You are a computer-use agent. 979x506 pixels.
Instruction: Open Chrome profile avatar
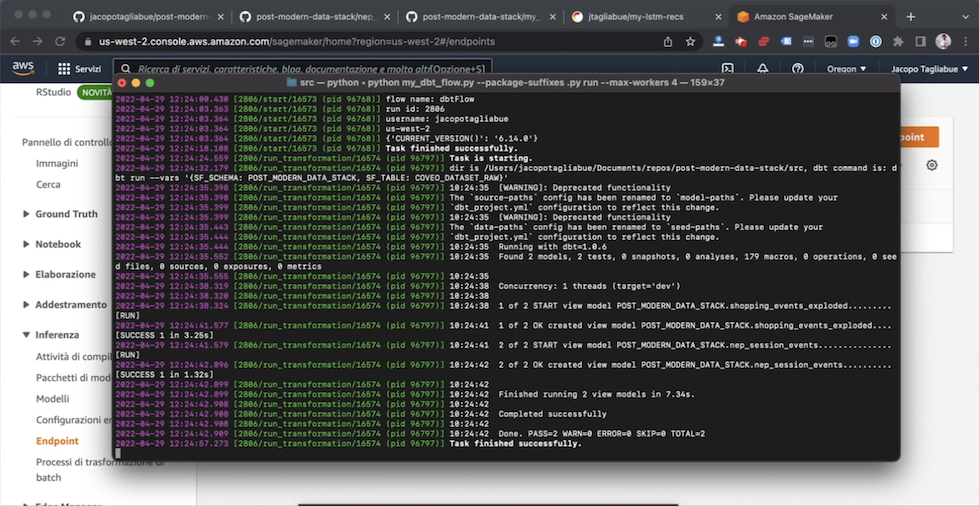pos(943,41)
